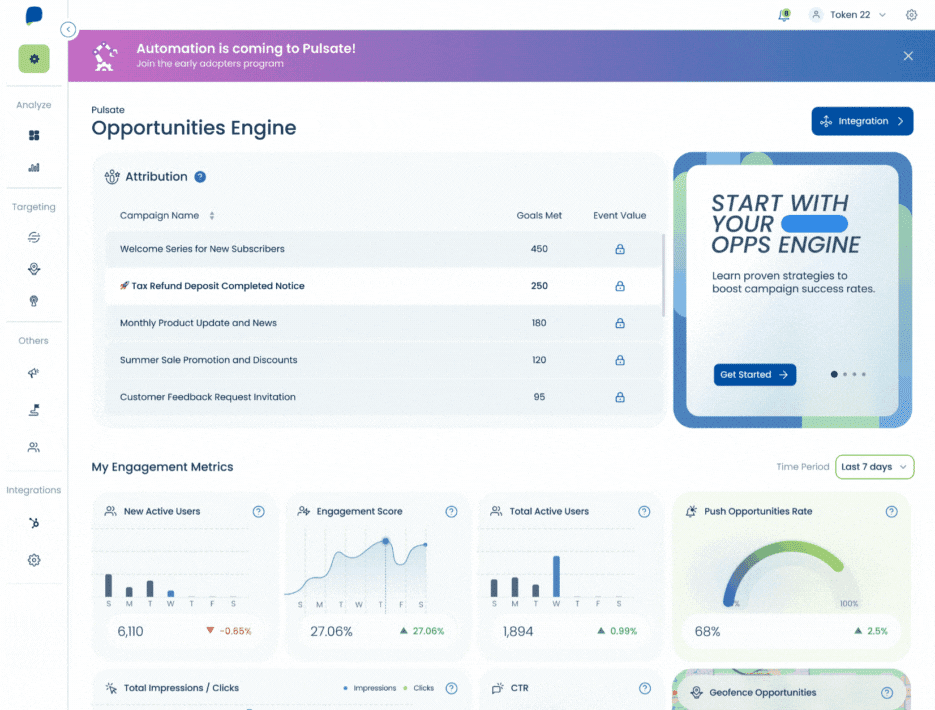This screenshot has width=935, height=710.
Task: Open the bar chart analytics icon in sidebar
Action: point(34,168)
